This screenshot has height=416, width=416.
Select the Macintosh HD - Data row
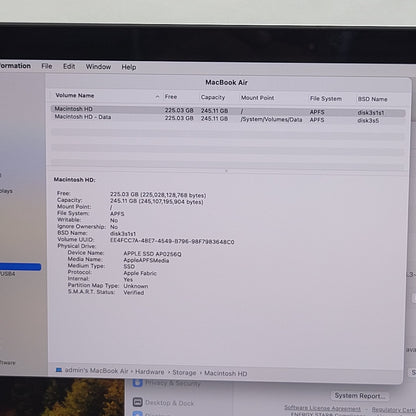tap(228, 118)
